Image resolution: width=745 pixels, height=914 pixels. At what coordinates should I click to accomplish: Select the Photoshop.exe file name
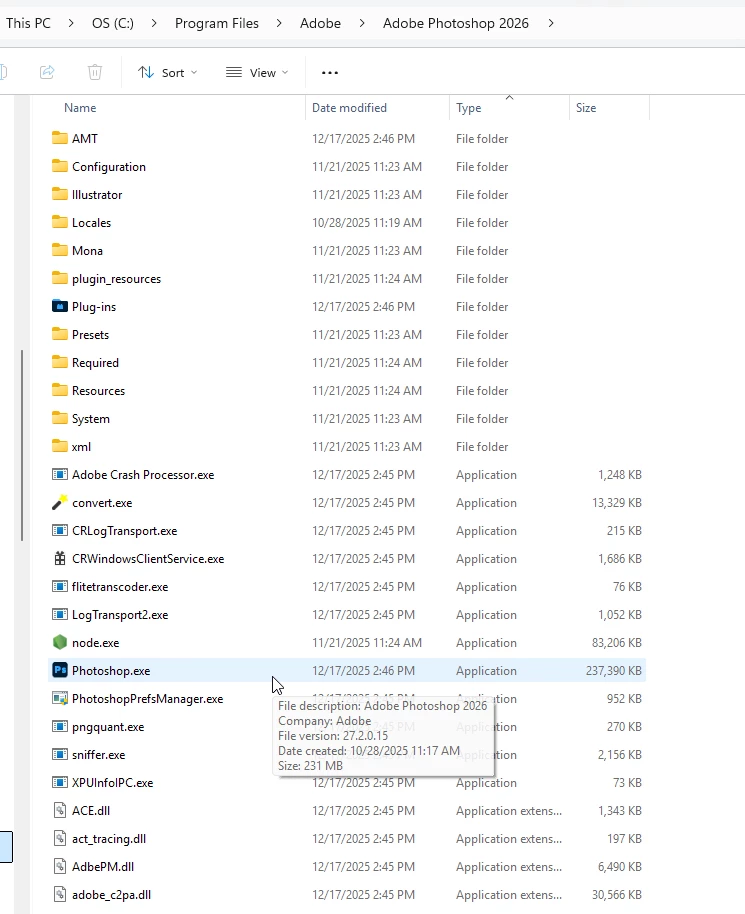(x=111, y=670)
